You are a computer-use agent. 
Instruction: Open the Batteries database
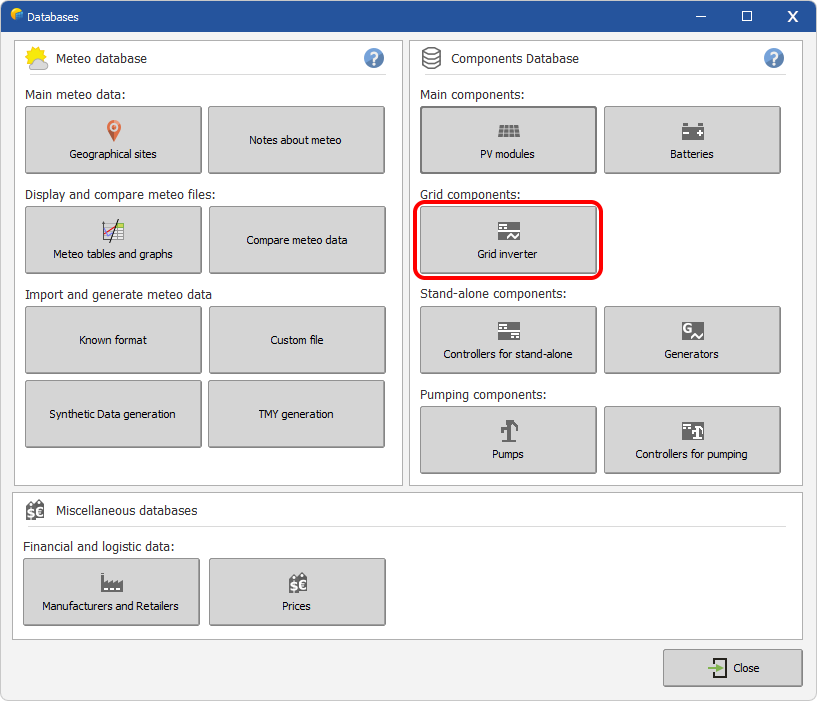pos(692,140)
